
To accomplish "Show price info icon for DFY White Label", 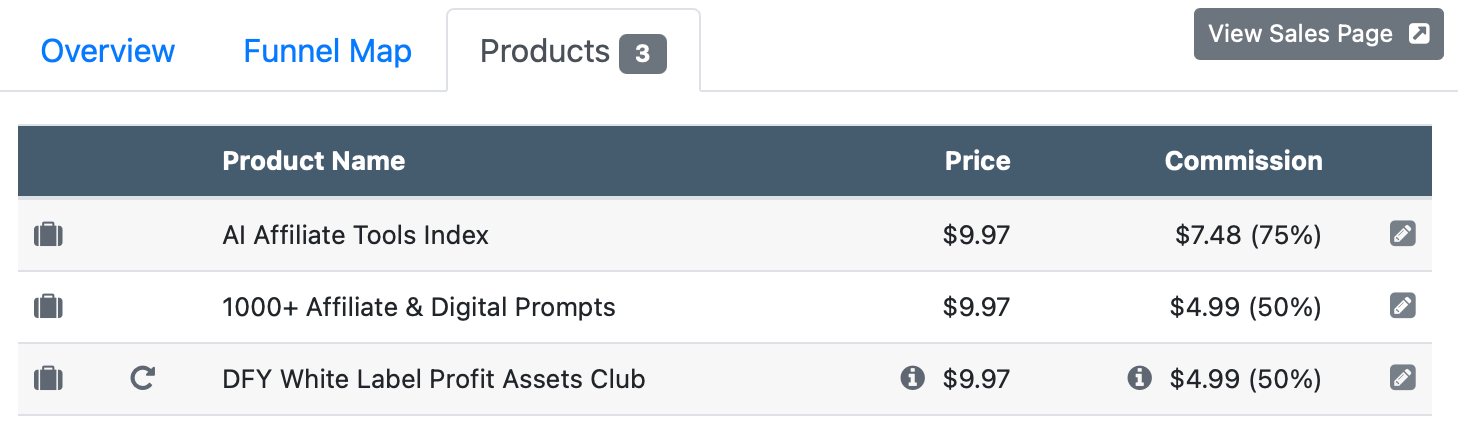I will pyautogui.click(x=912, y=378).
